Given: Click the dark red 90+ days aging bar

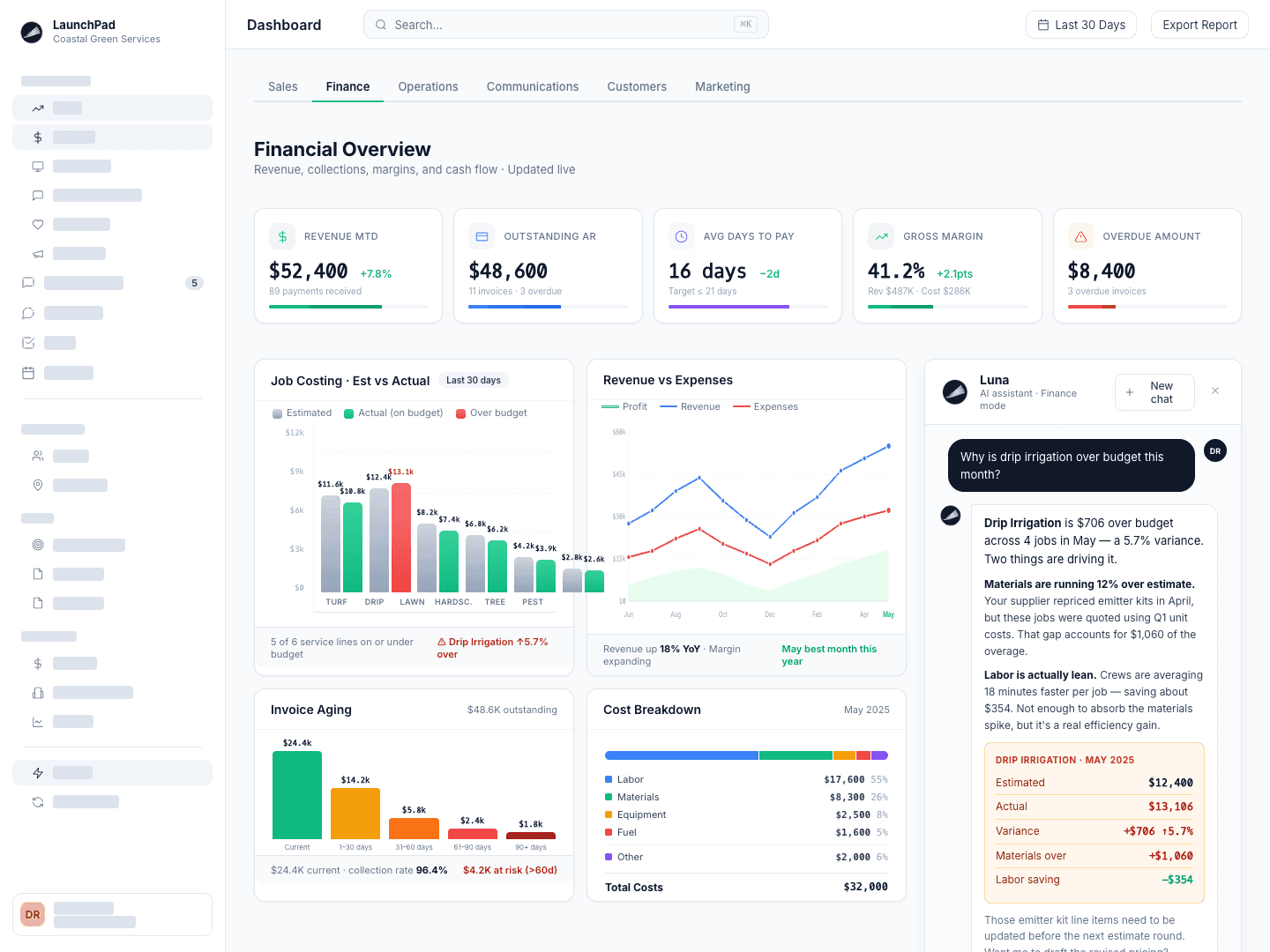Looking at the screenshot, I should (x=531, y=836).
